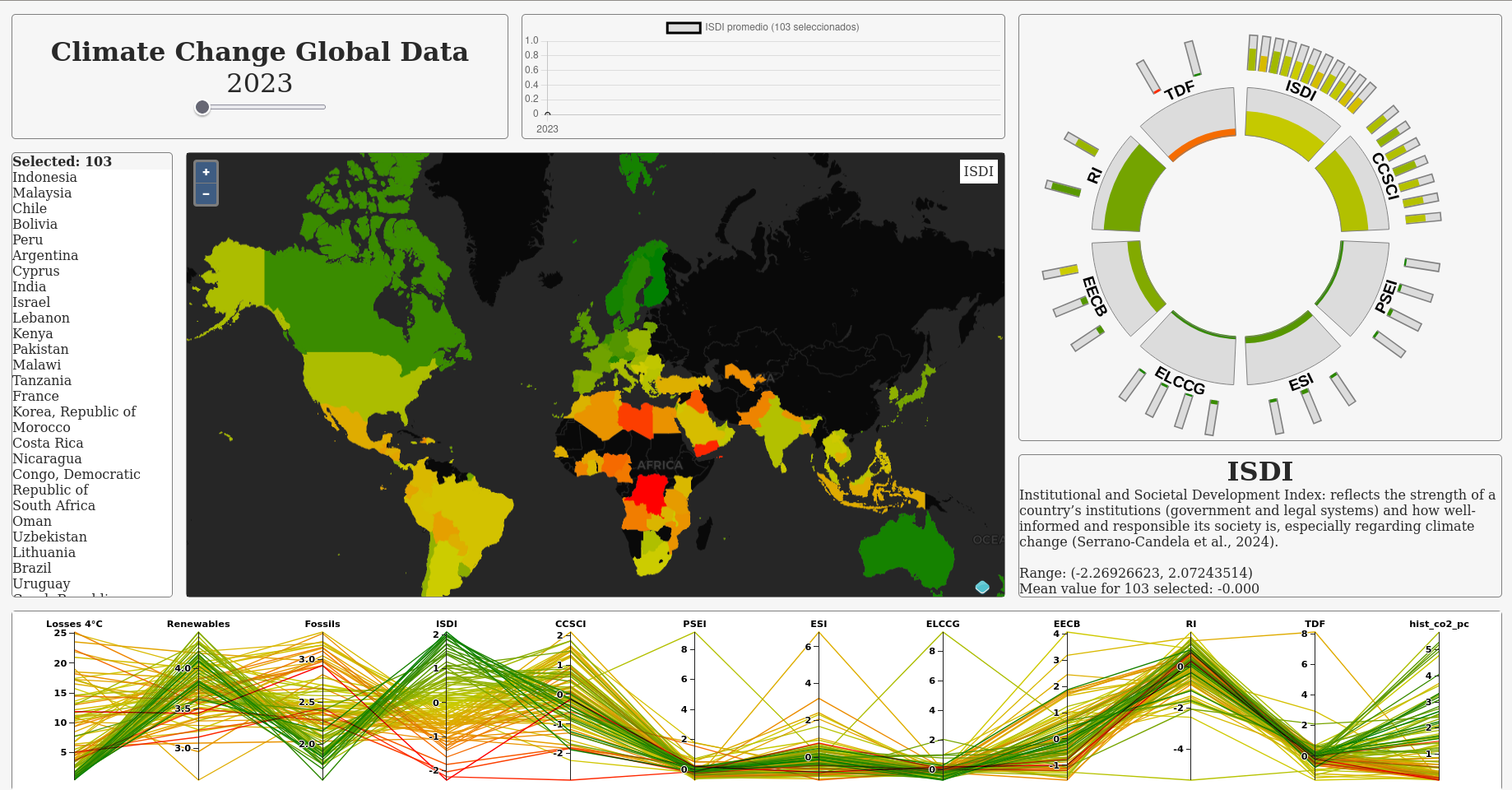
Task: Click the Losses 4°C axis header
Action: point(74,624)
